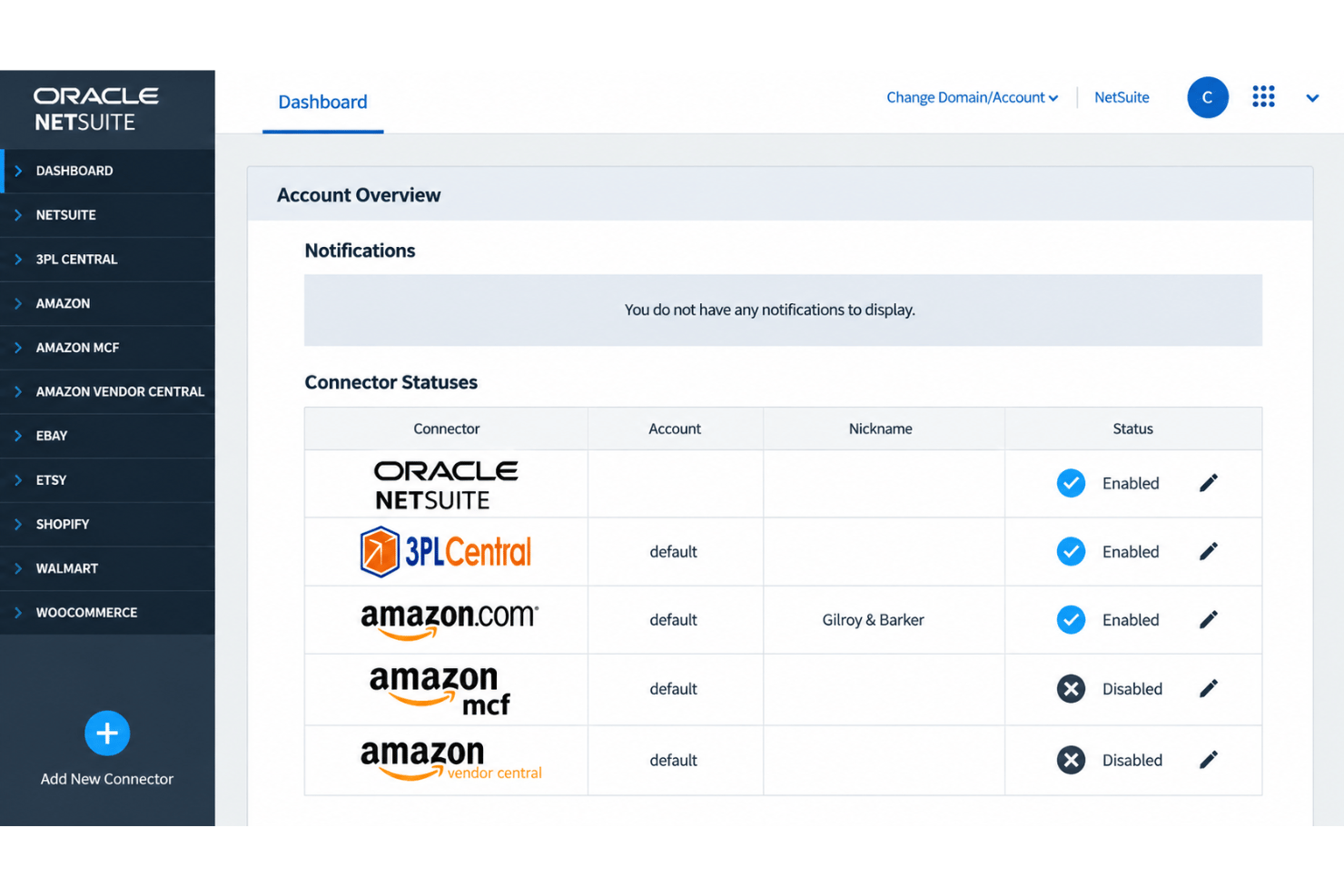Click the pencil icon in amazon.com row
1344x896 pixels.
1208,619
